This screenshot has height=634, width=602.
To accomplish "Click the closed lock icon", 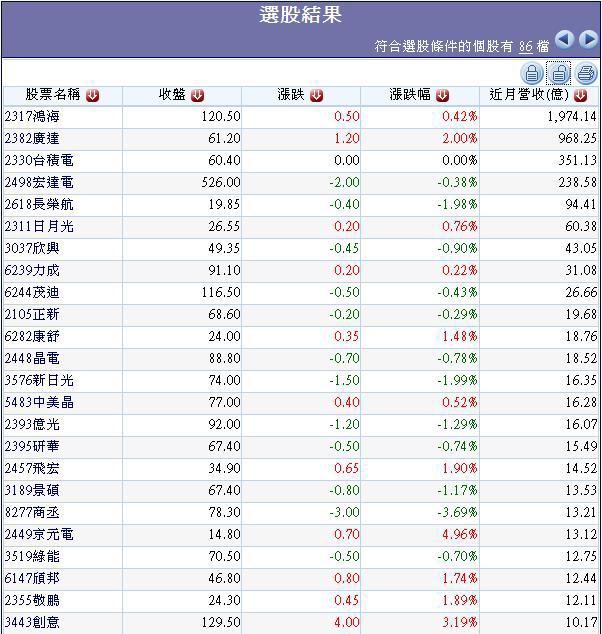I will coord(532,73).
